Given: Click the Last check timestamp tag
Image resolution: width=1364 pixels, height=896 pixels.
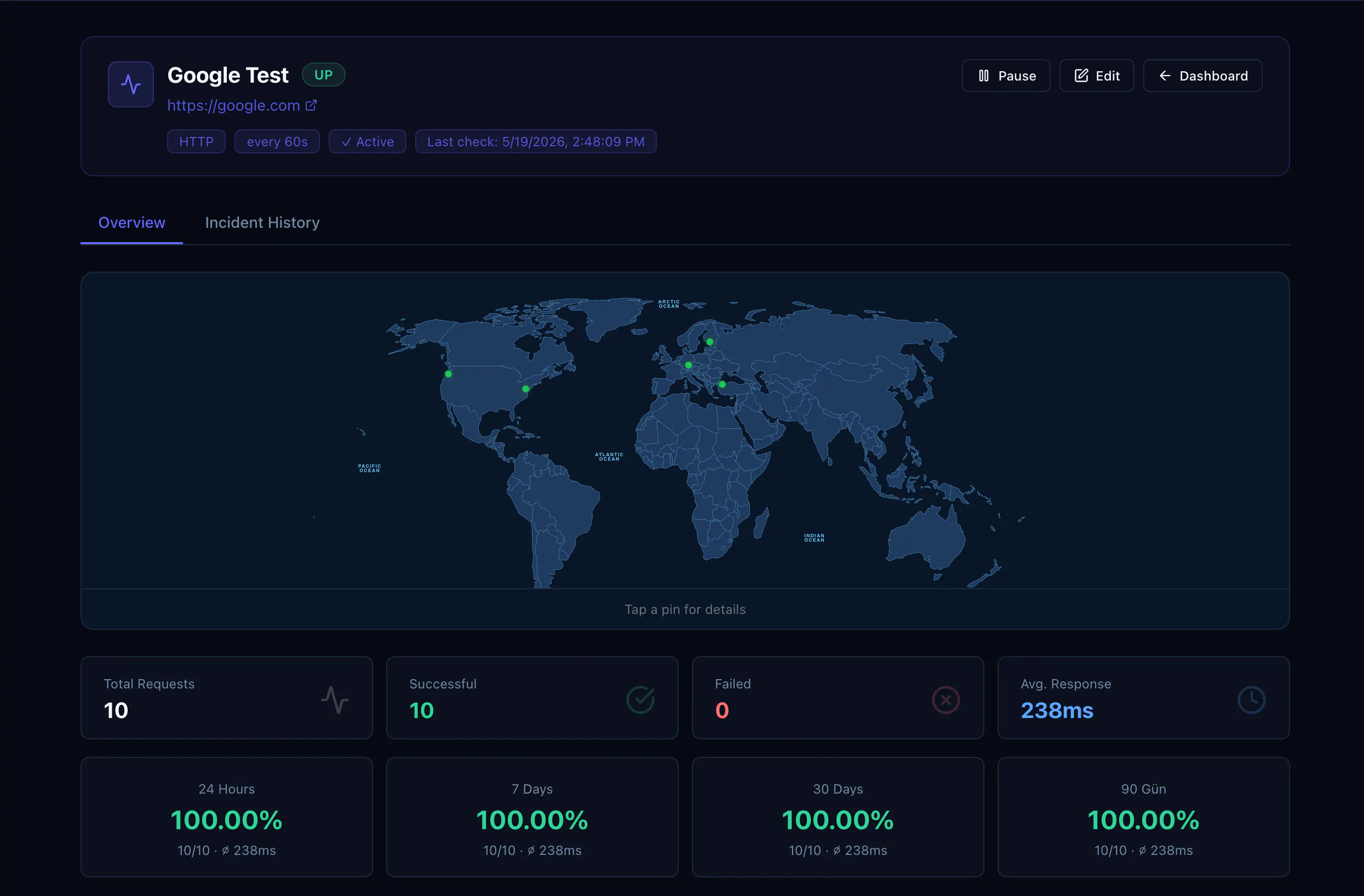Looking at the screenshot, I should pyautogui.click(x=536, y=141).
